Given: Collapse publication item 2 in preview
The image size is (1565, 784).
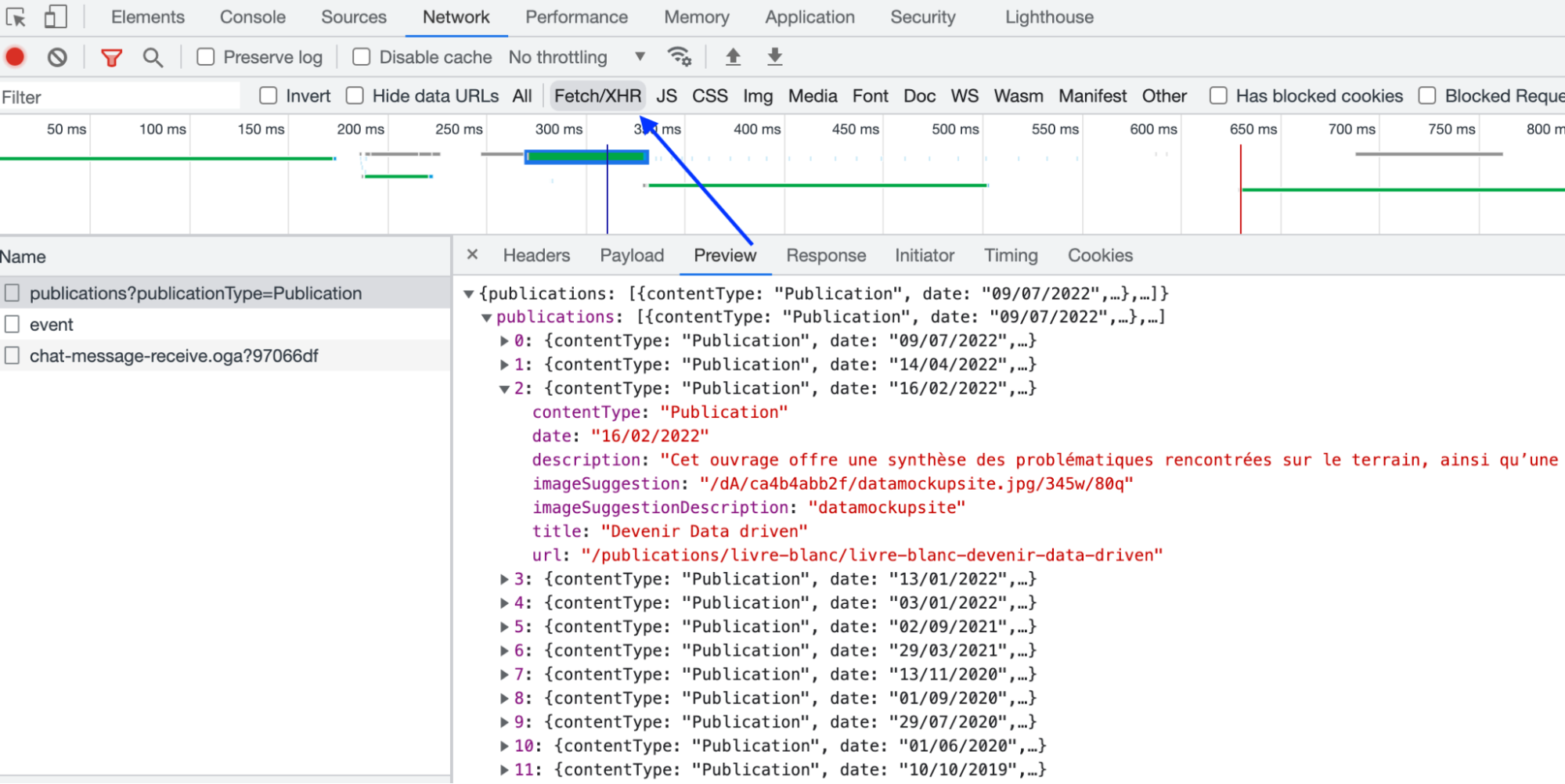Looking at the screenshot, I should pos(505,389).
